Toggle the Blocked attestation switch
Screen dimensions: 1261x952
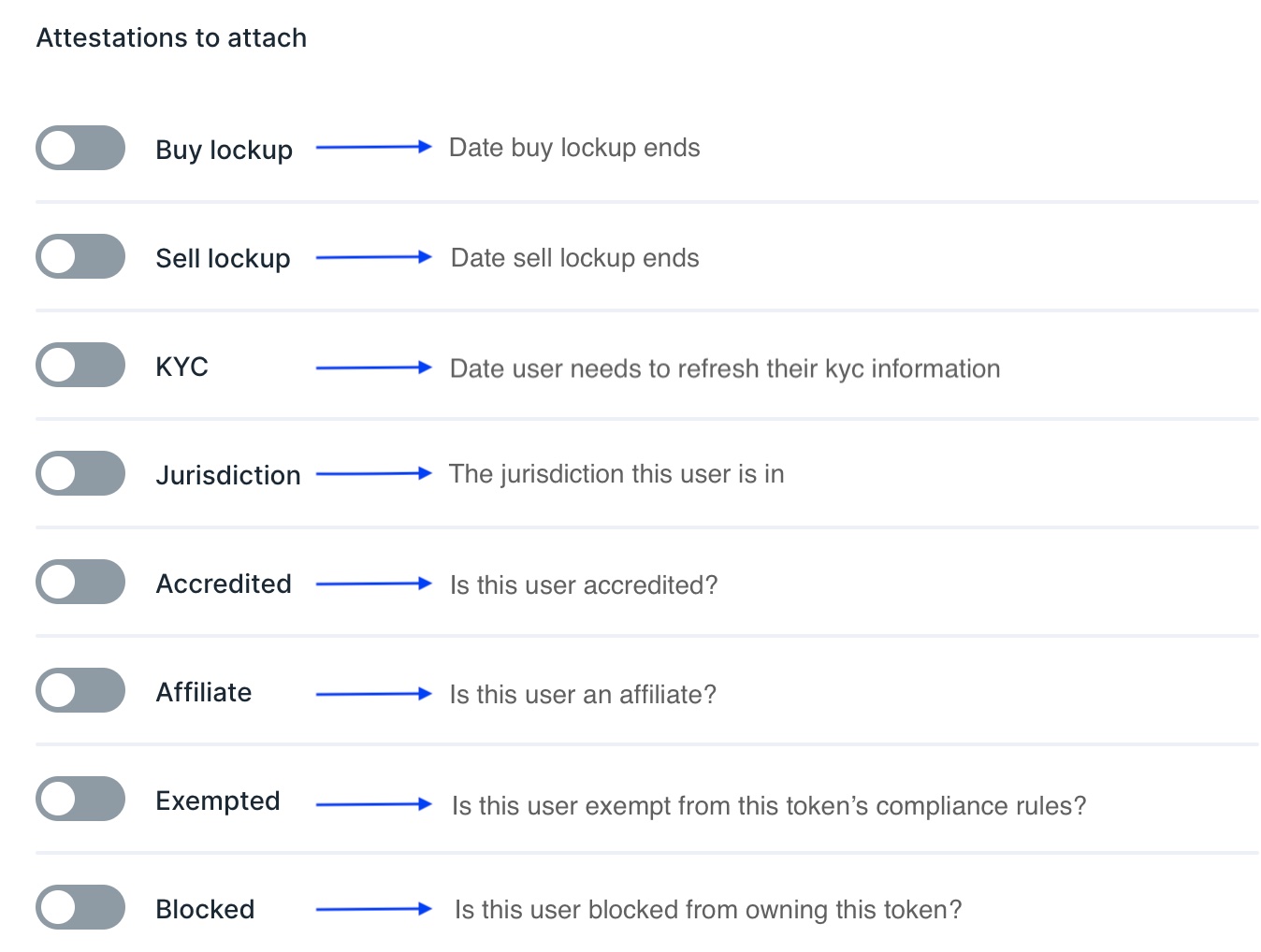click(x=80, y=907)
